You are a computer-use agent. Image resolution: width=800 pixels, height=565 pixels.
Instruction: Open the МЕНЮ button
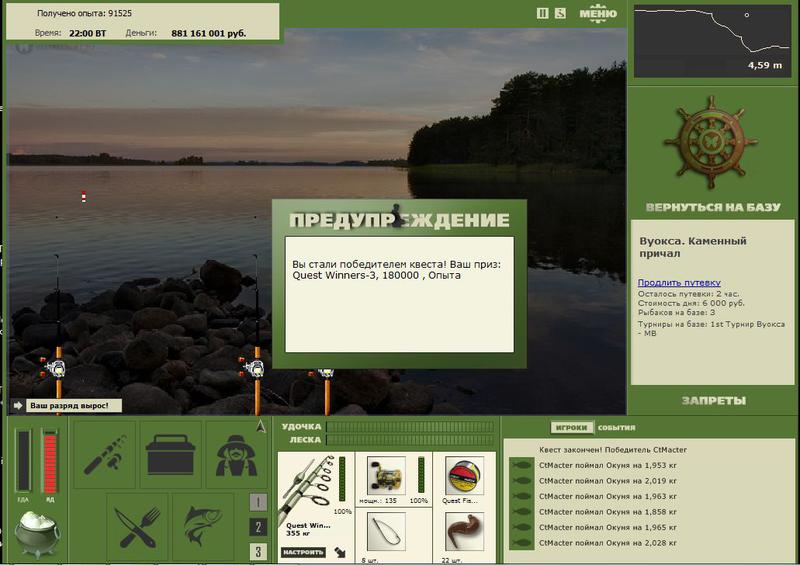tap(598, 13)
